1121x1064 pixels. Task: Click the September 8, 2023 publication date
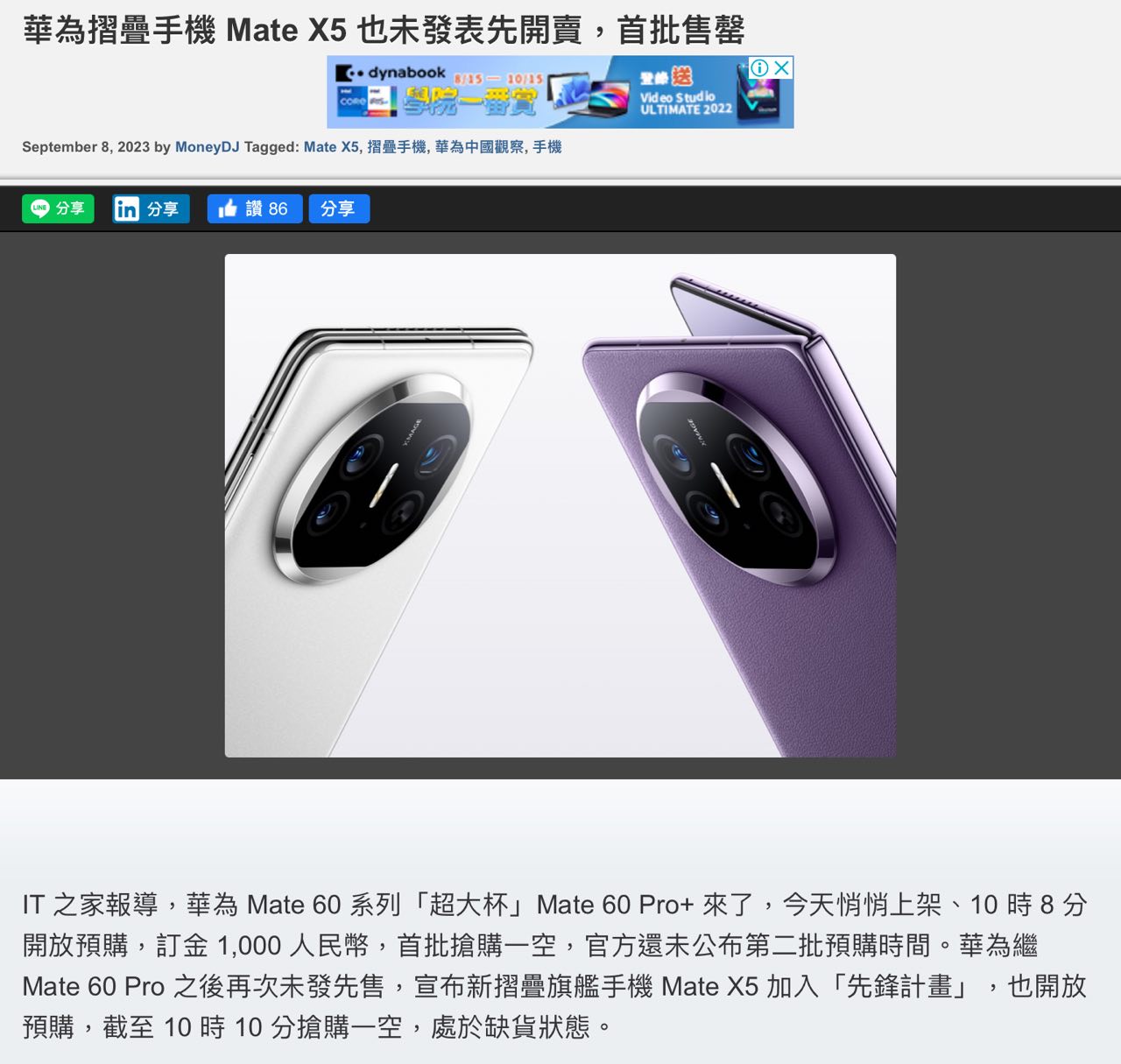point(86,147)
